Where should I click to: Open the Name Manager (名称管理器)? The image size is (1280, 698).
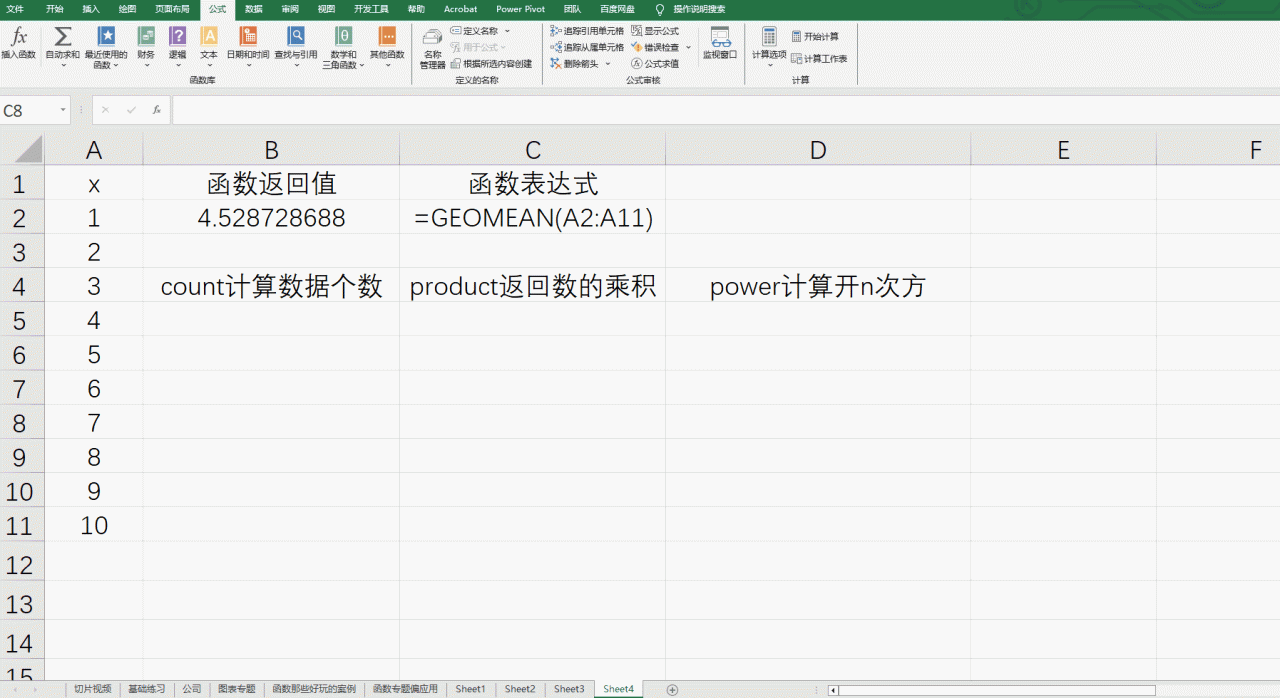click(433, 47)
